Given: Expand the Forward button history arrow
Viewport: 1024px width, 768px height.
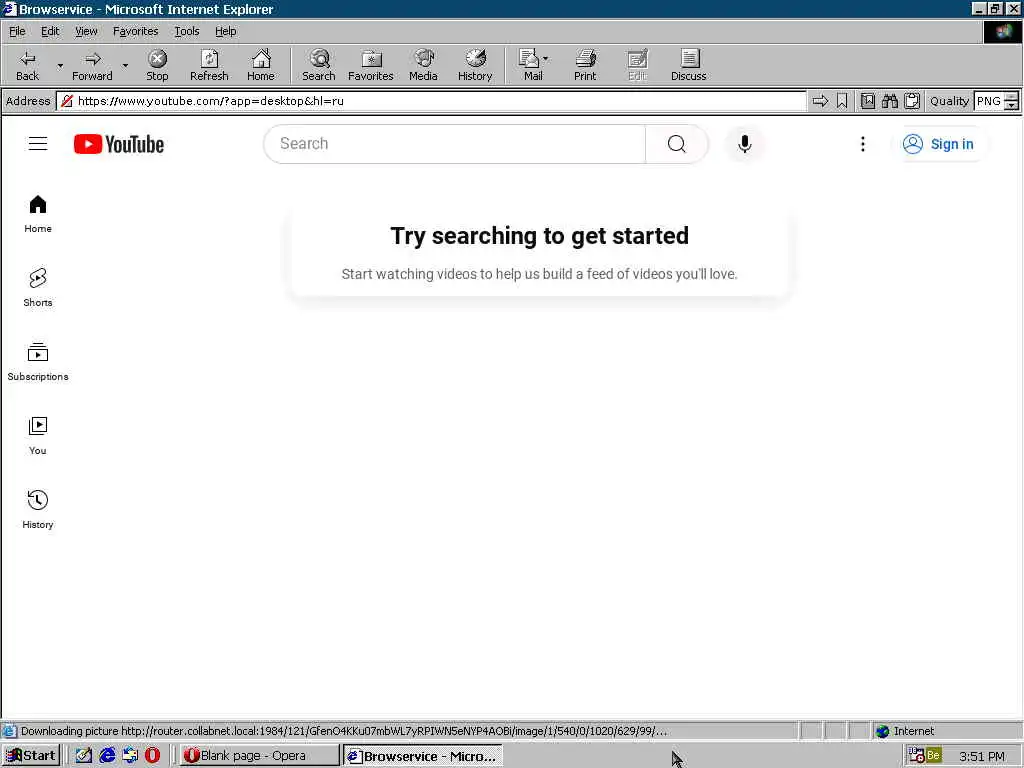Looking at the screenshot, I should [125, 65].
